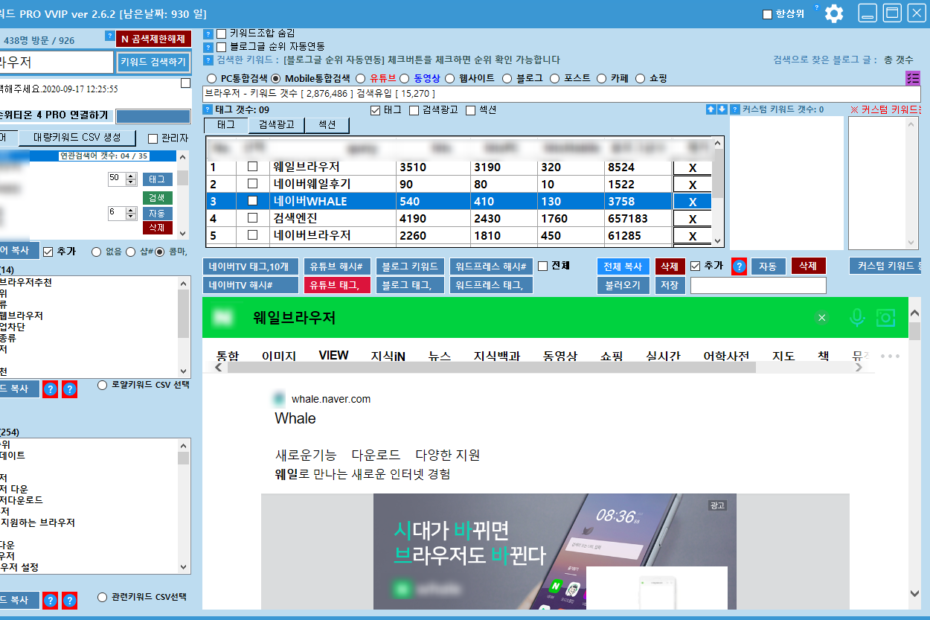Click second red help icon beside 로얄키워드 CSV 선택
The width and height of the screenshot is (930, 620).
point(69,389)
